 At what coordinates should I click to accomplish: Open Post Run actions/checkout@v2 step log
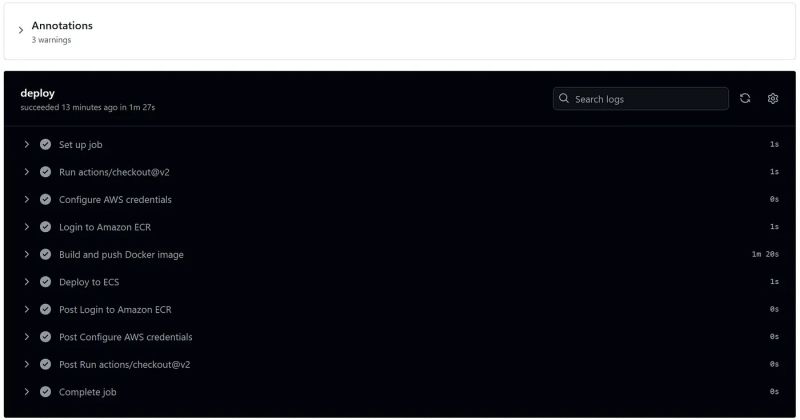point(124,364)
